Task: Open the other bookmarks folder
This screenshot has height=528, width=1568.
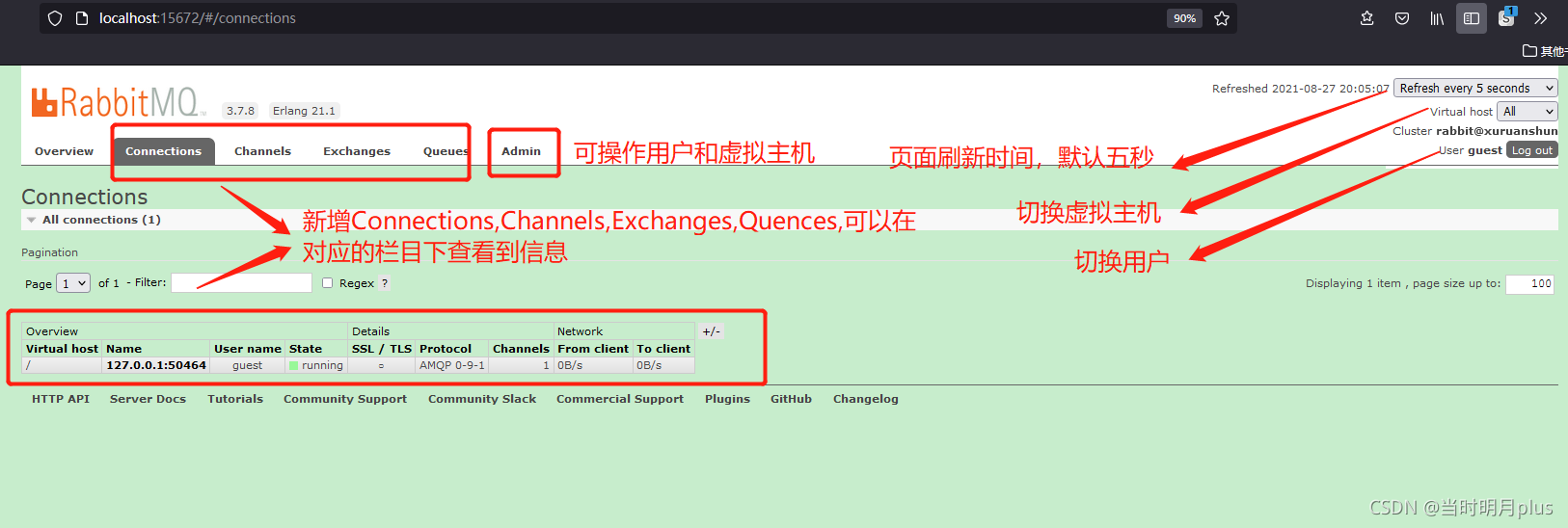Action: click(1544, 51)
